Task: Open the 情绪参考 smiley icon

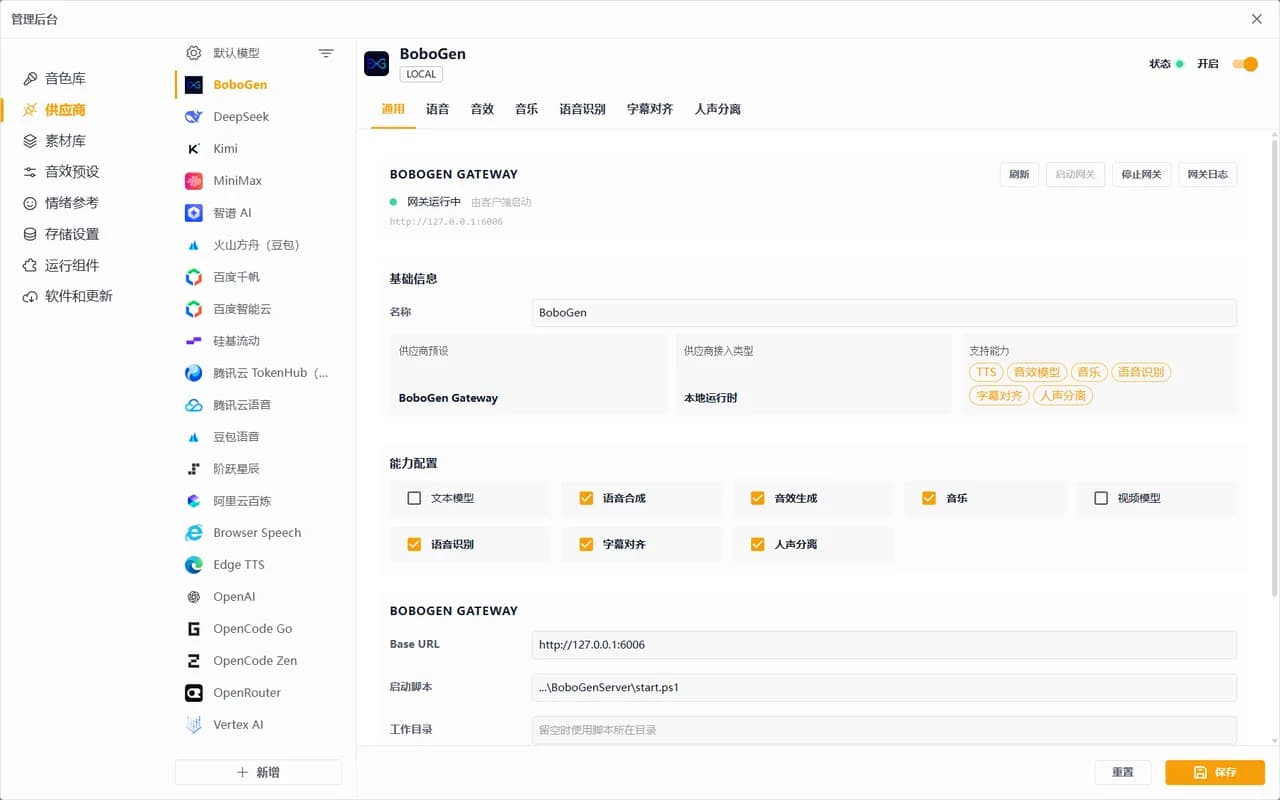Action: [x=30, y=203]
